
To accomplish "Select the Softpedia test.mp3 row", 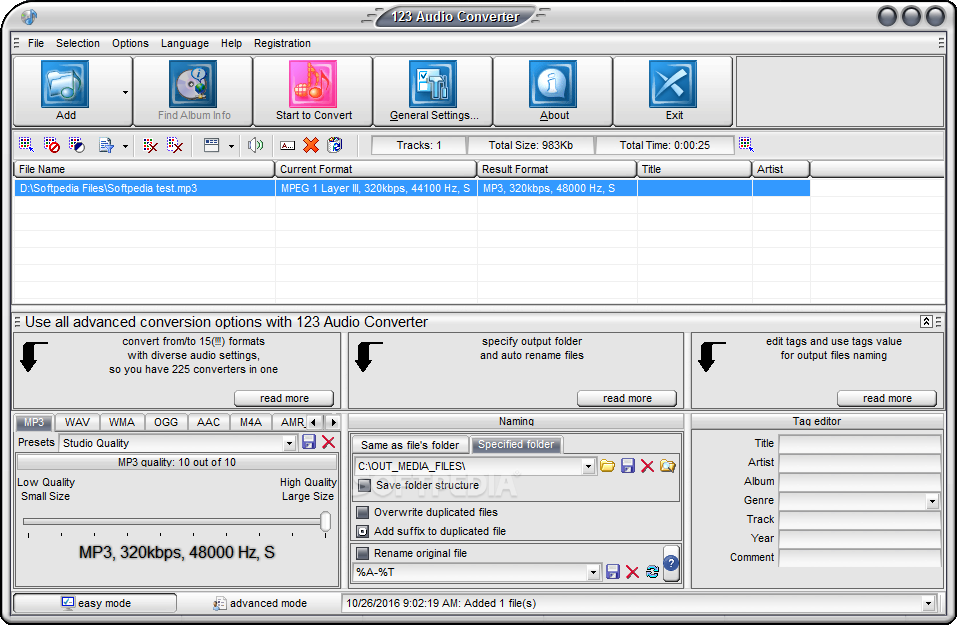I will 412,188.
